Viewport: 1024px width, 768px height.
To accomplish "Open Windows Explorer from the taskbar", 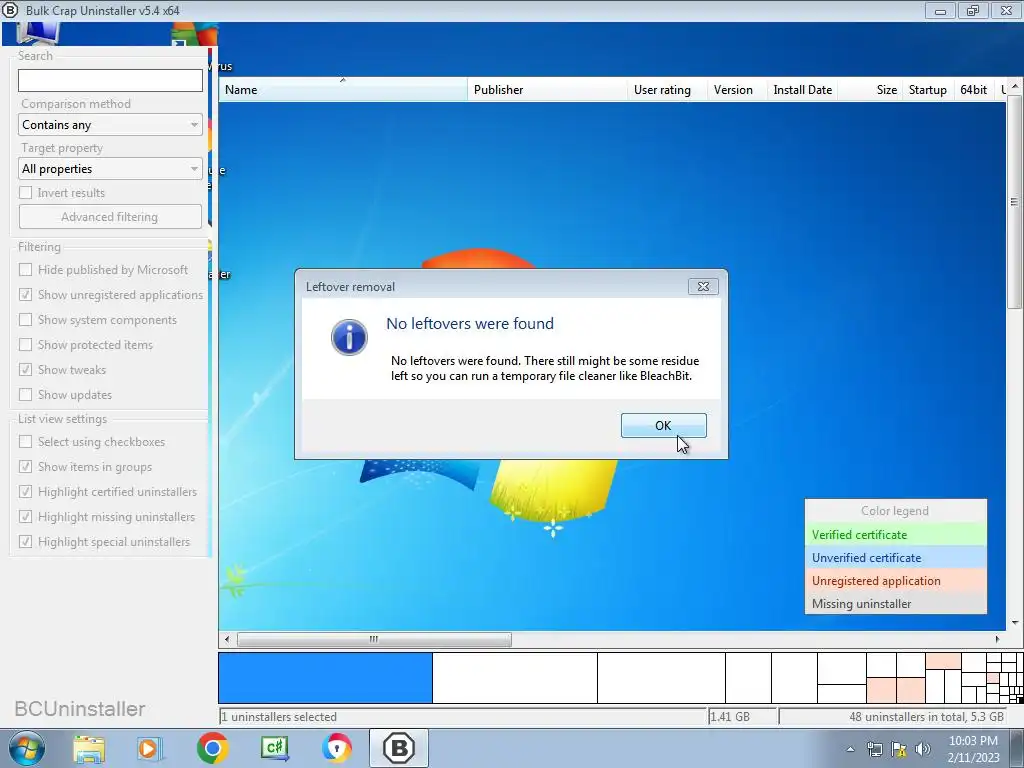I will [89, 749].
